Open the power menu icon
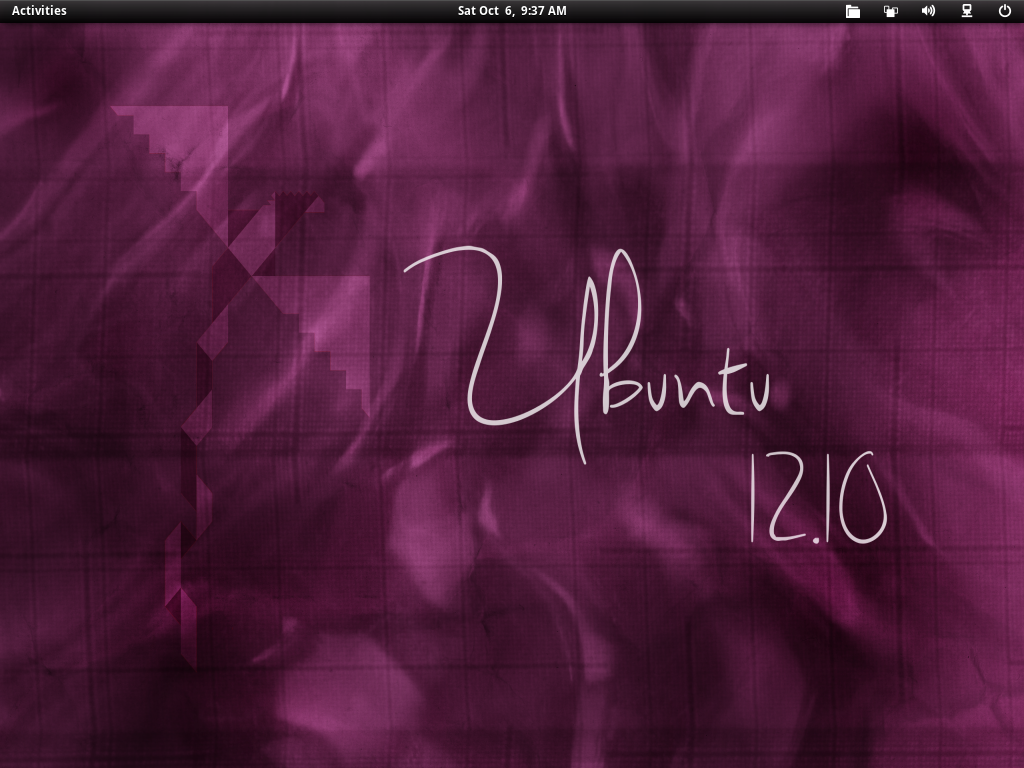The width and height of the screenshot is (1024, 768). tap(1004, 10)
